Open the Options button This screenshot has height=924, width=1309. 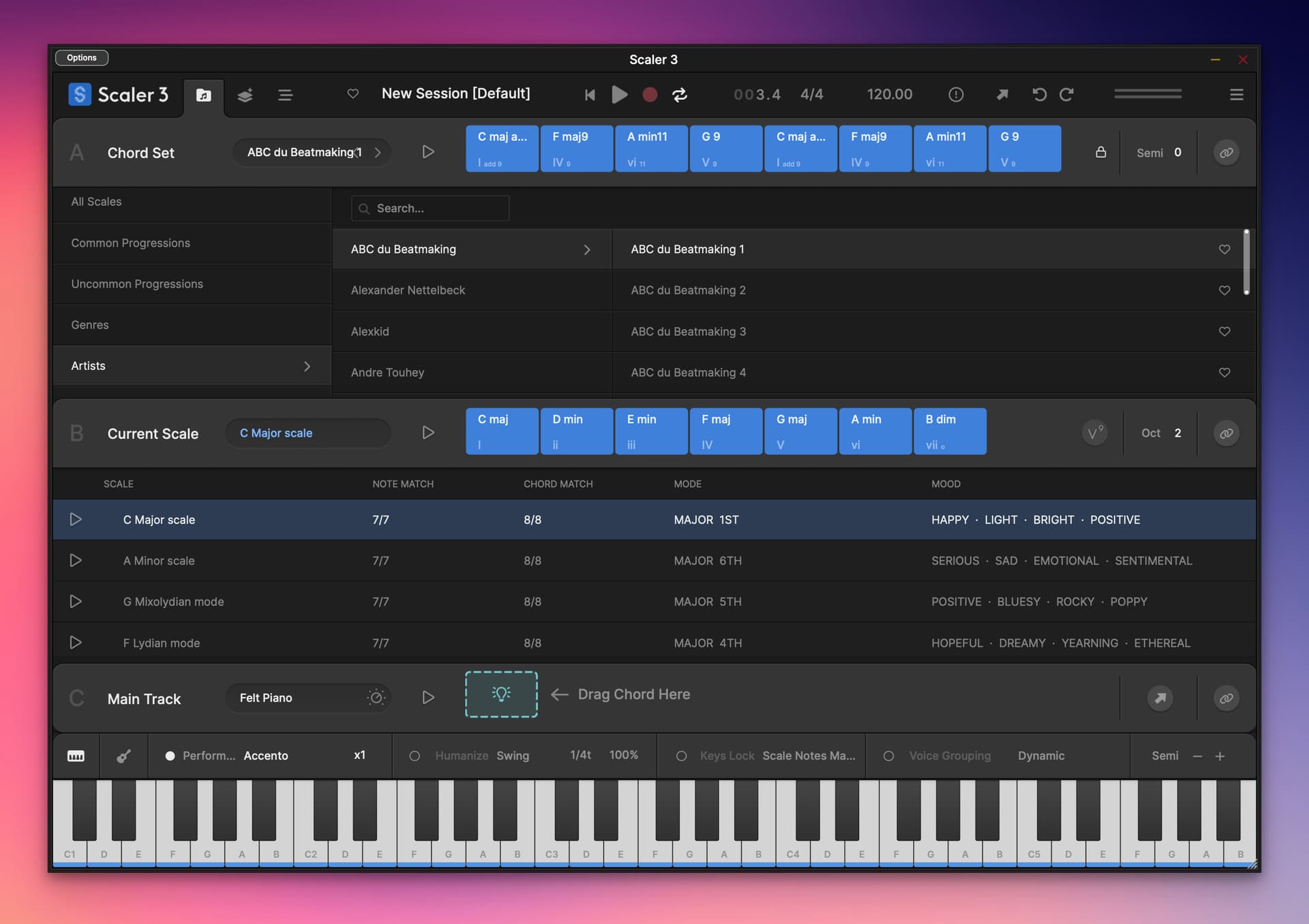point(82,58)
